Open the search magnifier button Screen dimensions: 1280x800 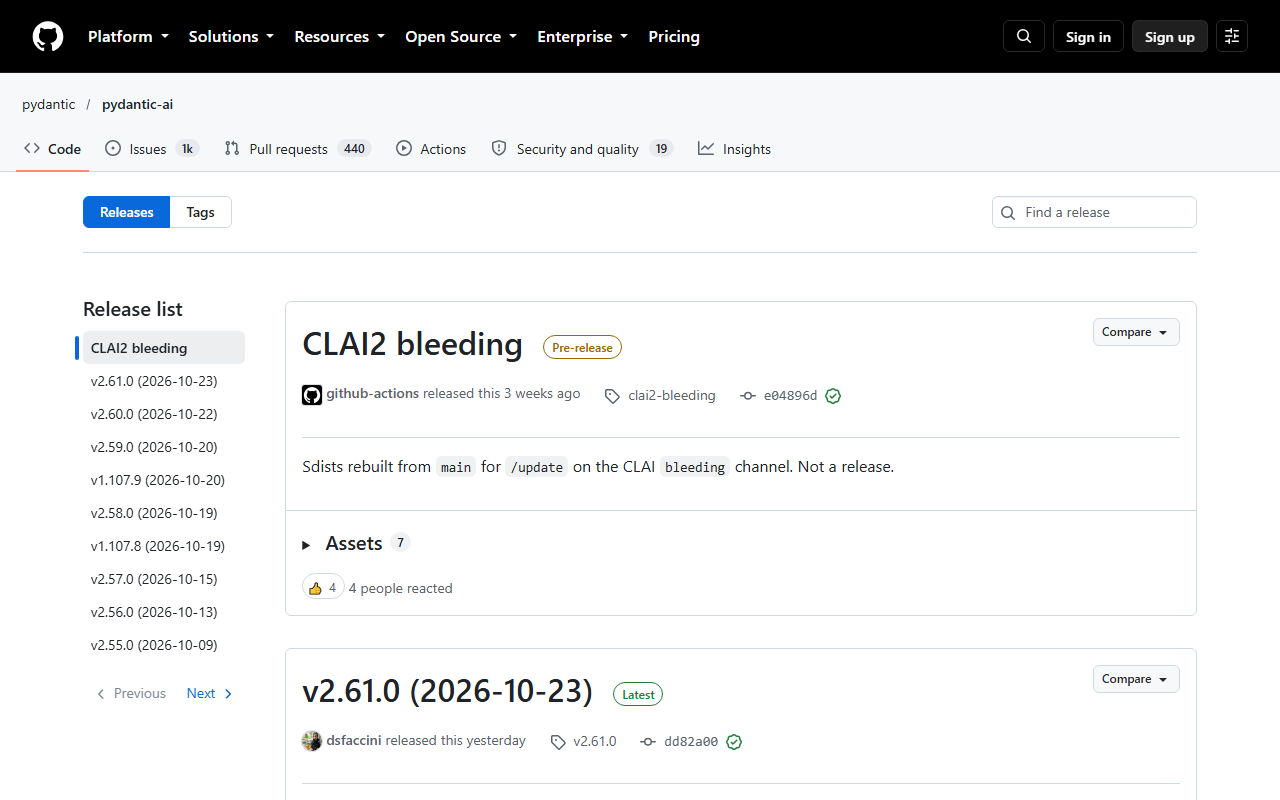[1024, 37]
